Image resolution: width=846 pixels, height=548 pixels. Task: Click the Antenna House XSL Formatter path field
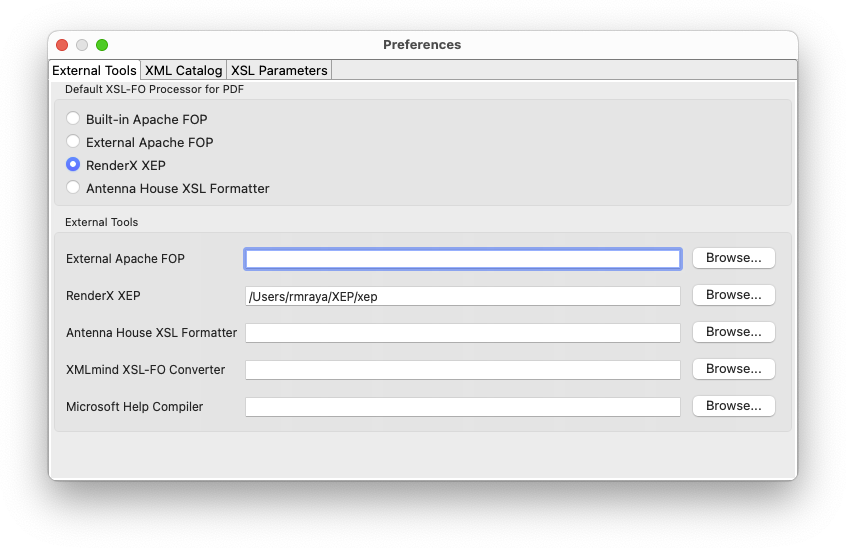pos(463,333)
